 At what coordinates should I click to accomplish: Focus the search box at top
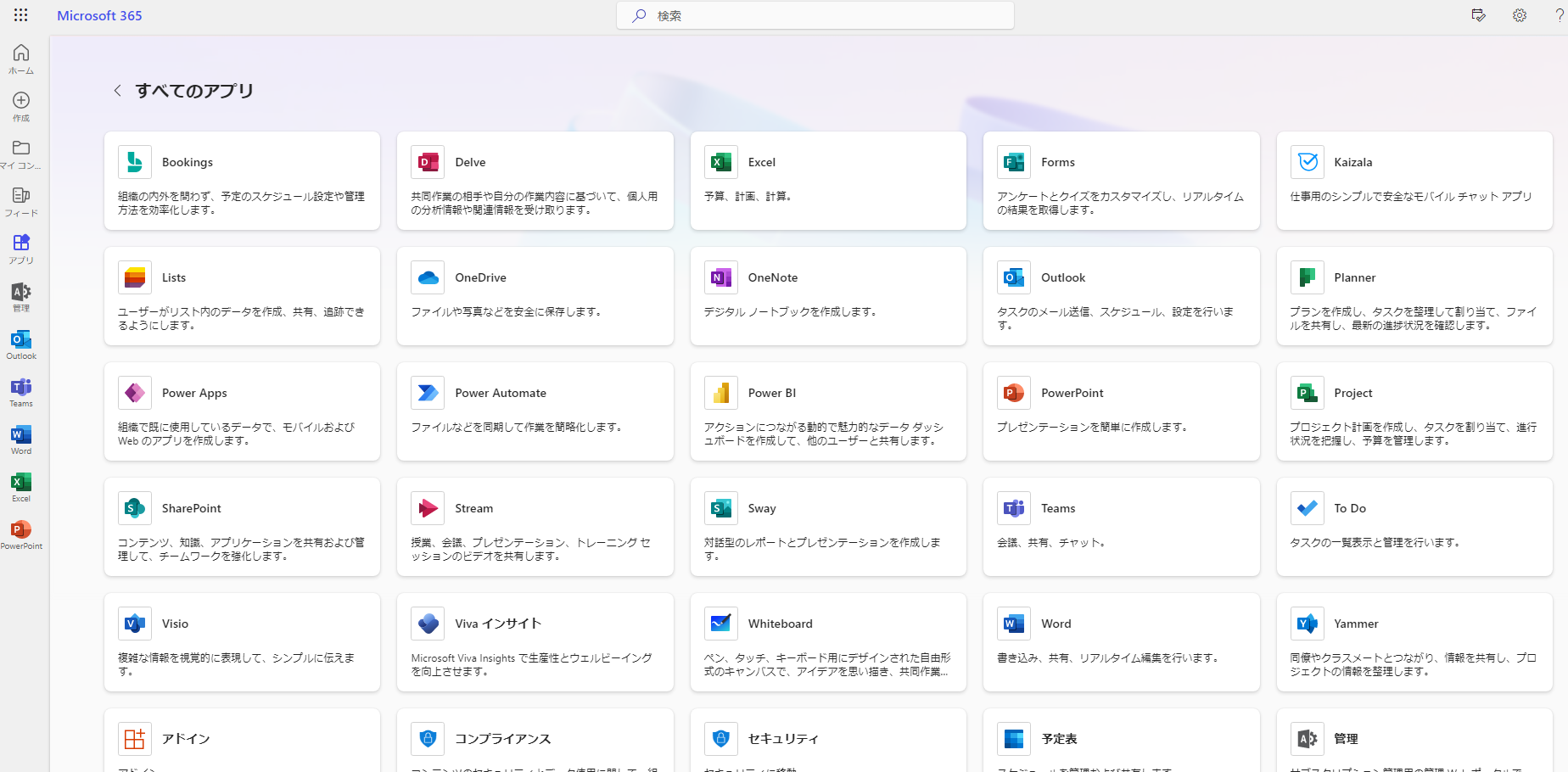(x=815, y=15)
